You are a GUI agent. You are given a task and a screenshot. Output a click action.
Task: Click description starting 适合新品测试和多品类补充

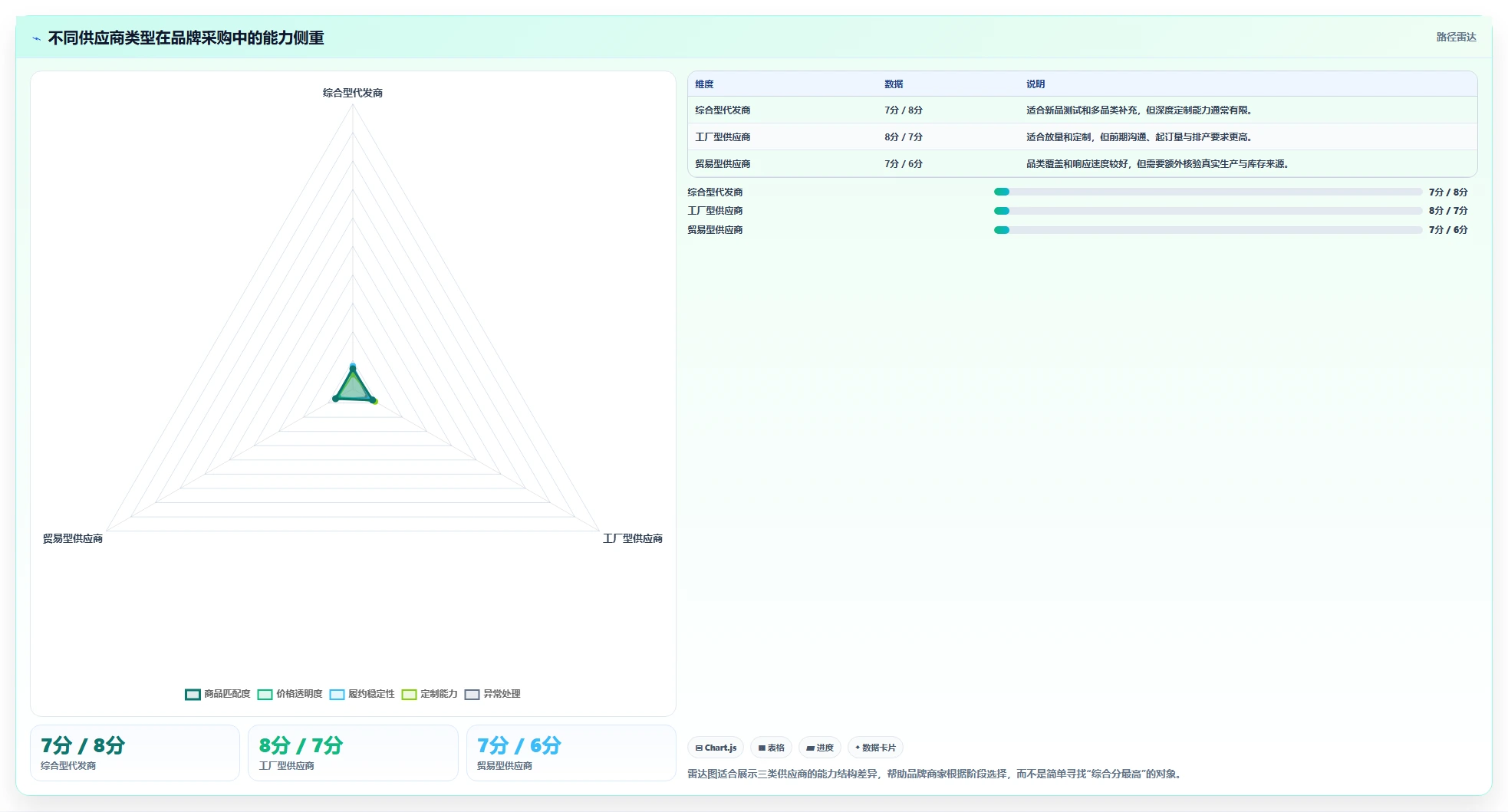(1141, 110)
